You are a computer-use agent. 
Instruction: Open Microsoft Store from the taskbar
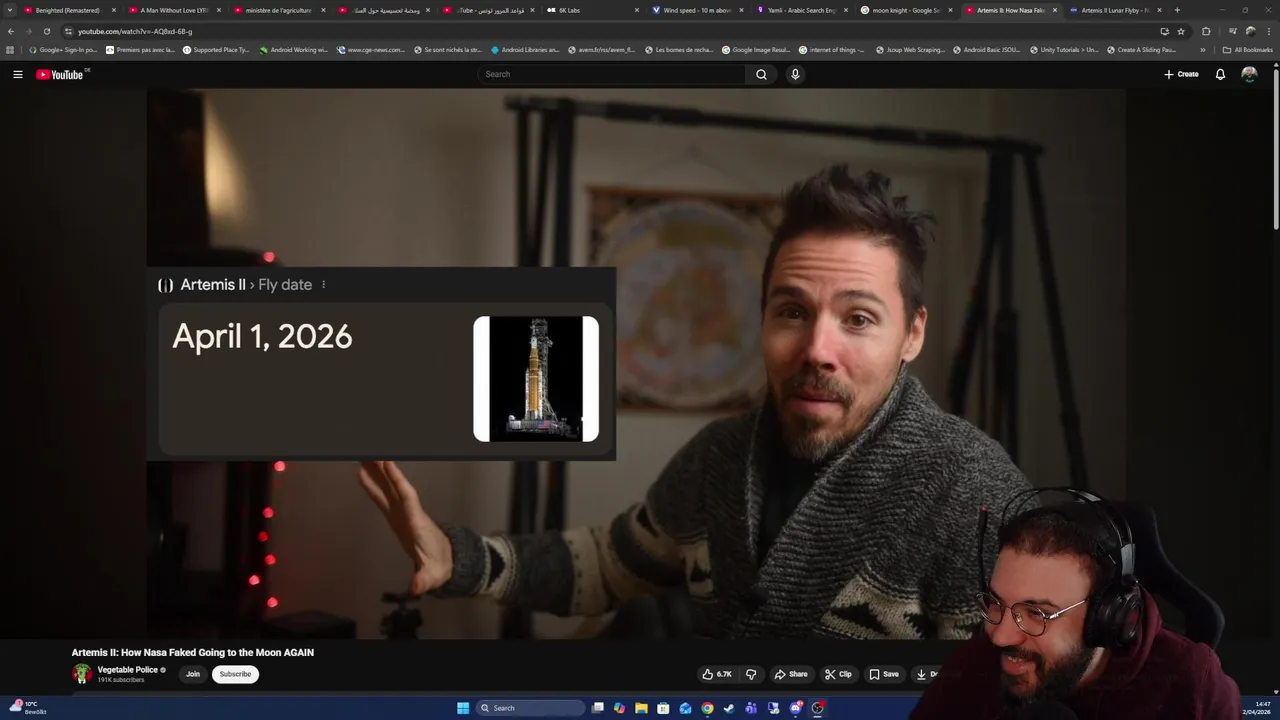pos(663,708)
